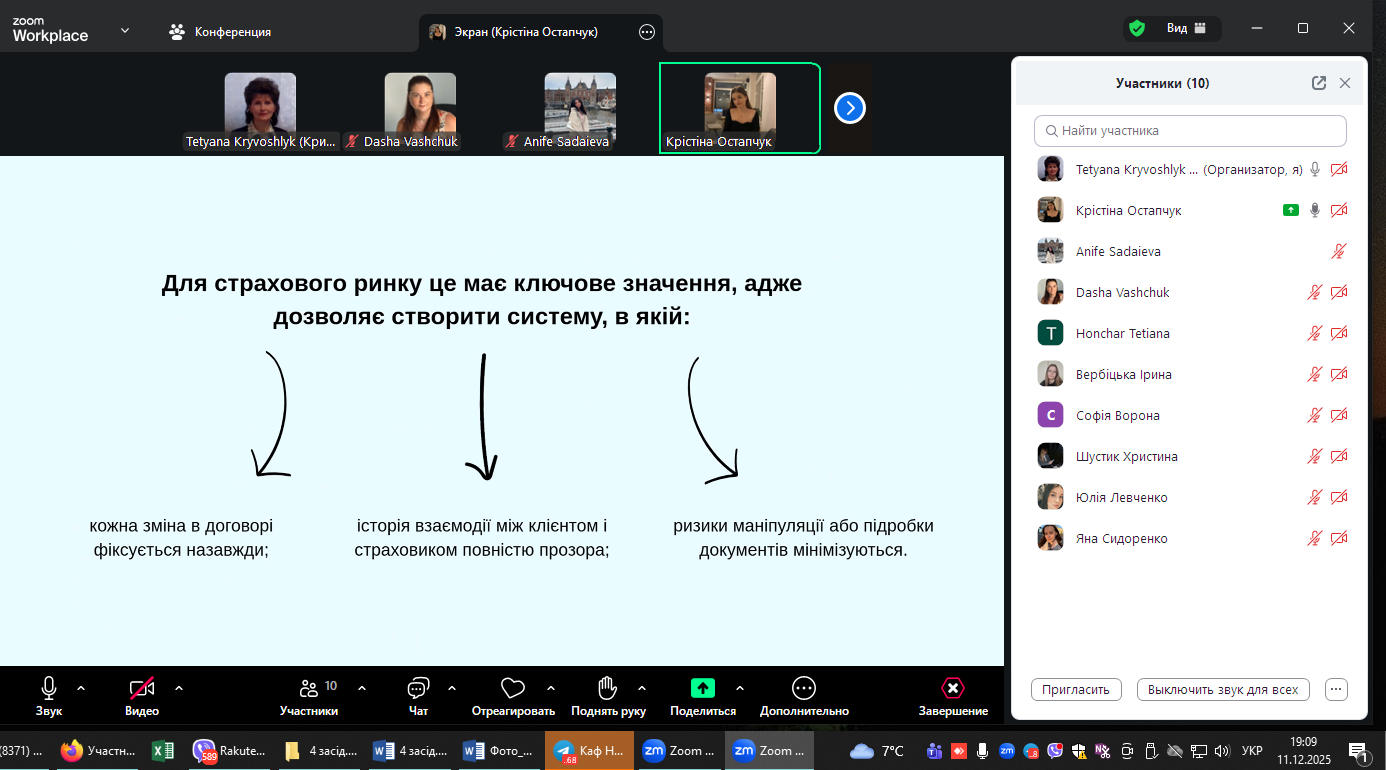Toggle microphone with the Звук button
The width and height of the screenshot is (1386, 770).
pos(49,688)
